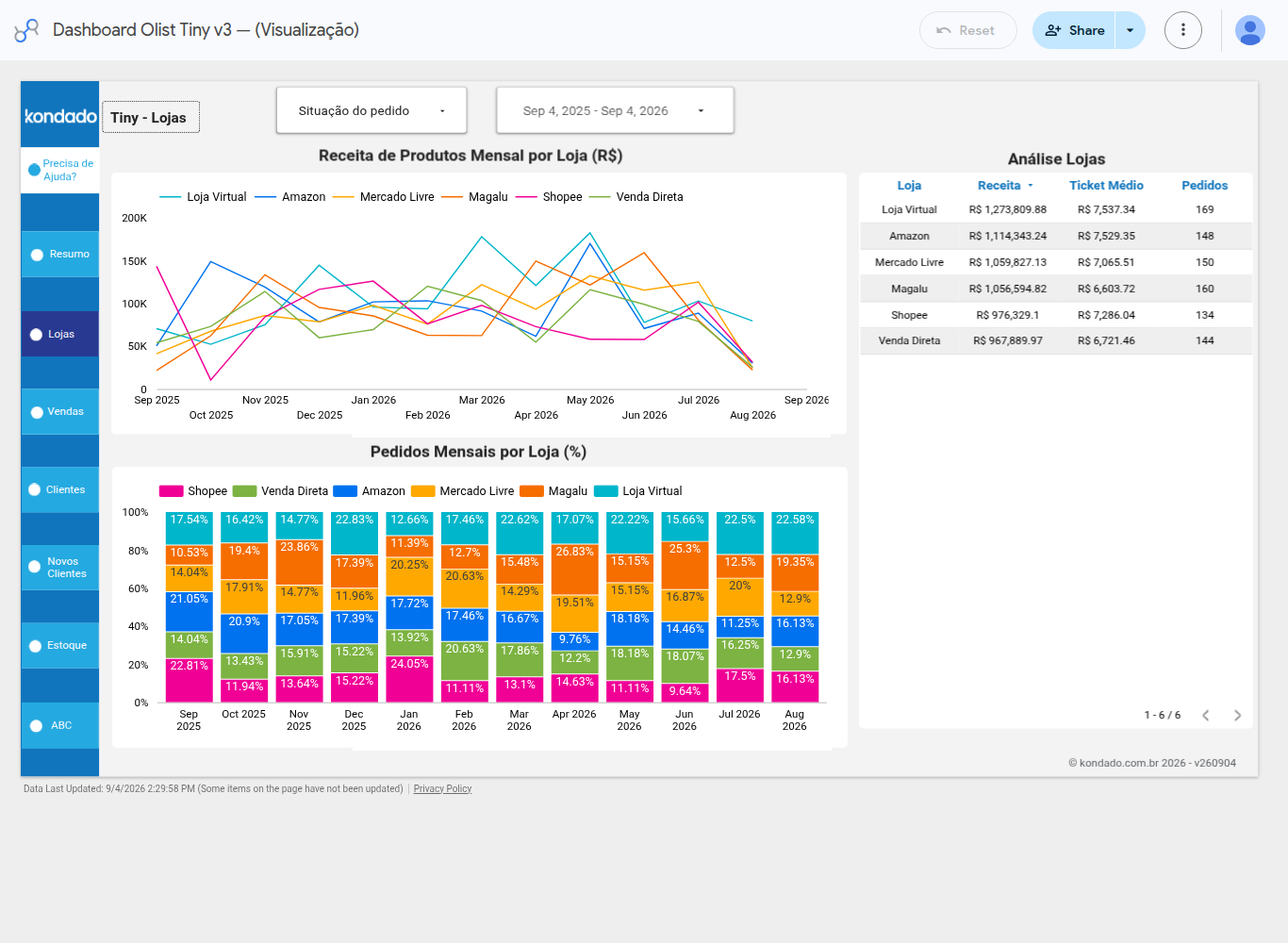Click the R$ 1,114,343.24 Amazon receita cell
1288x943 pixels.
pyautogui.click(x=1008, y=237)
